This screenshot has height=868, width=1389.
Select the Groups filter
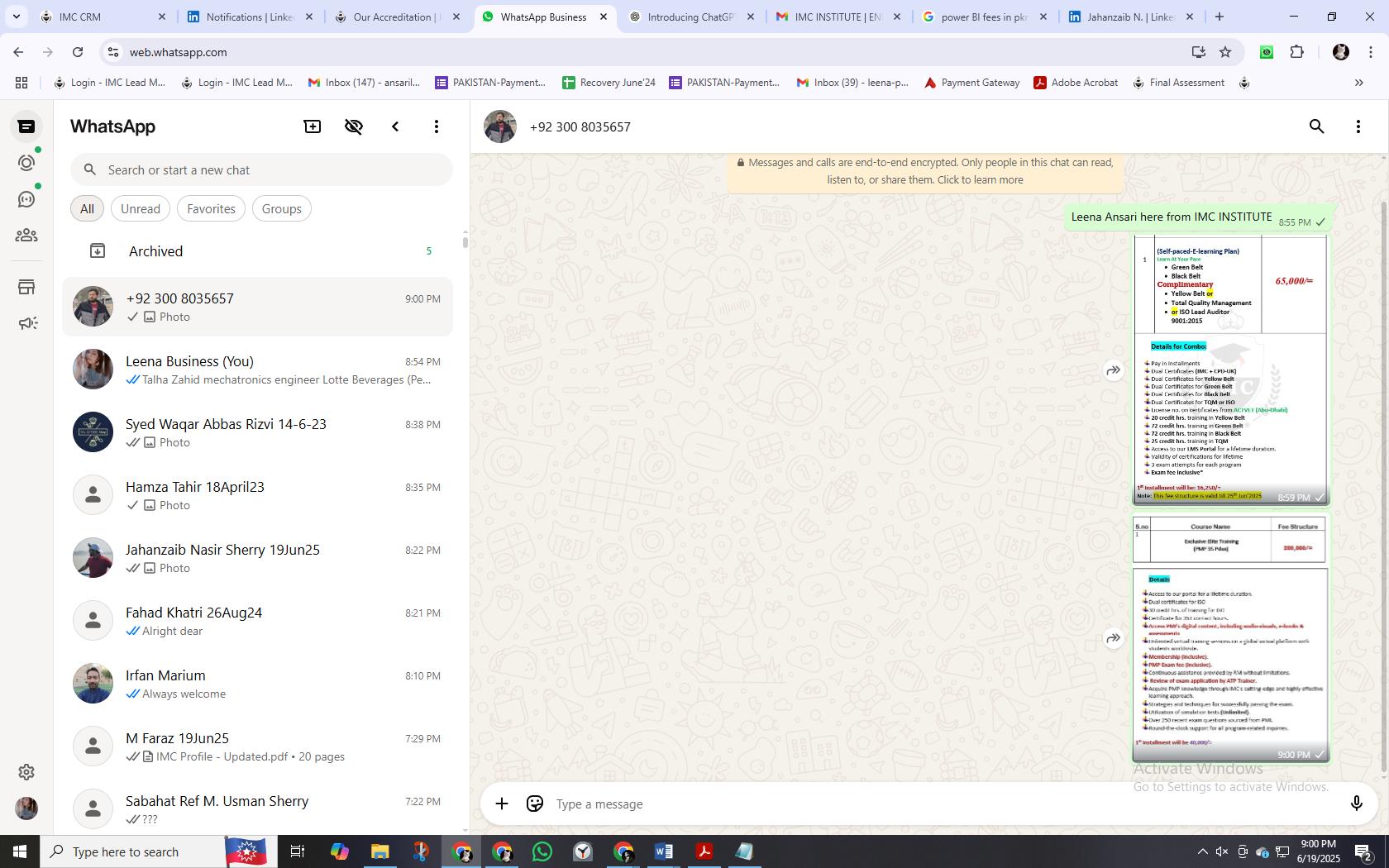[x=282, y=209]
